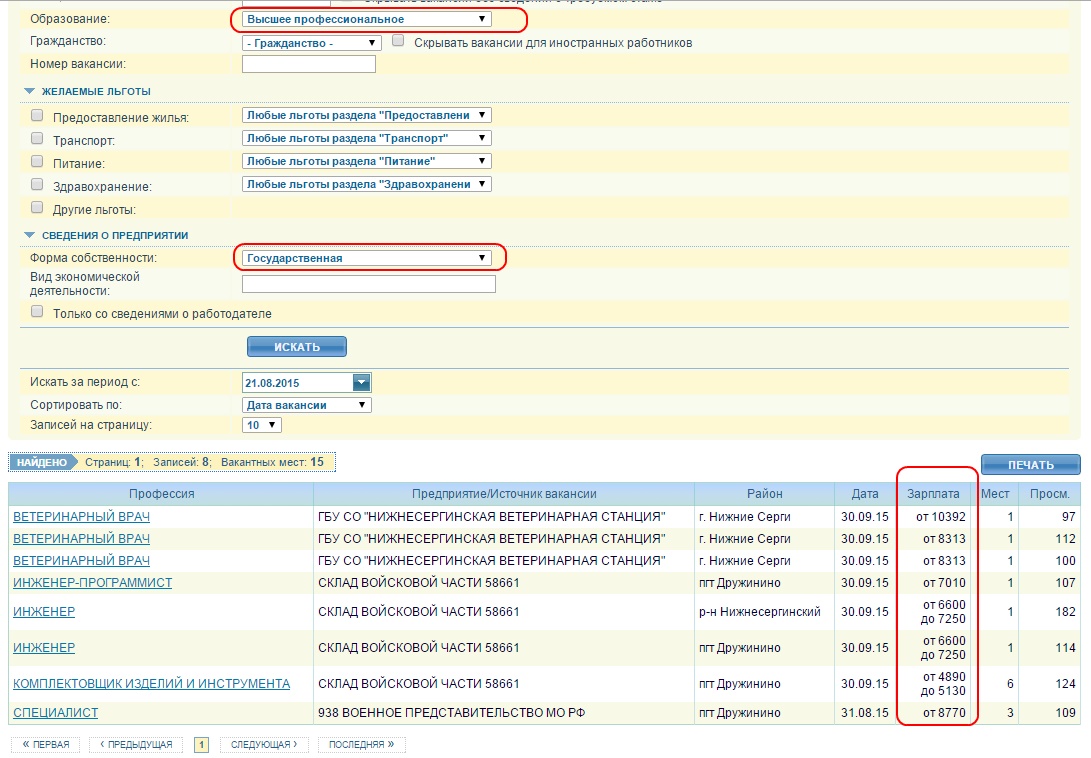
Task: Open the СПЕЦИАЛИСТ vacancy link
Action: pyautogui.click(x=56, y=713)
